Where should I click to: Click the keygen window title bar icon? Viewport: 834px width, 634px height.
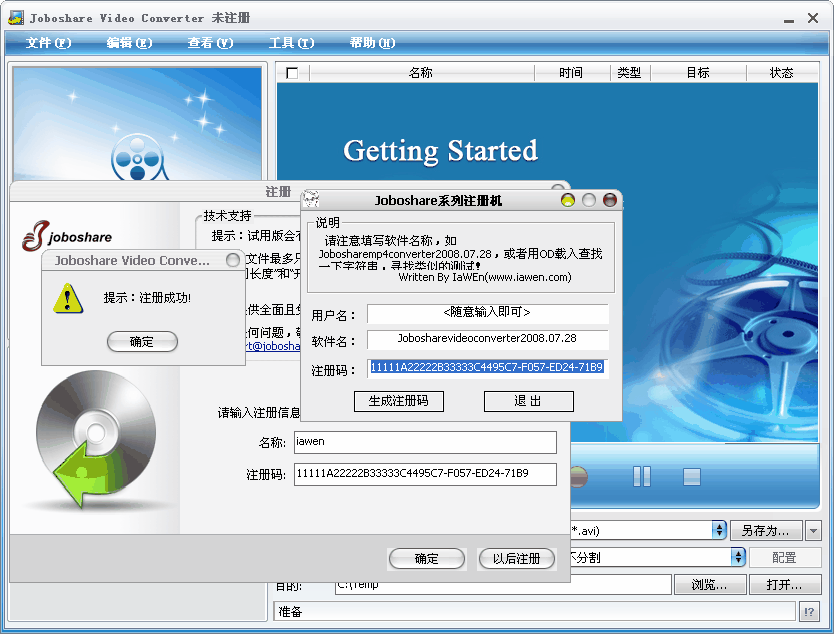coord(311,200)
